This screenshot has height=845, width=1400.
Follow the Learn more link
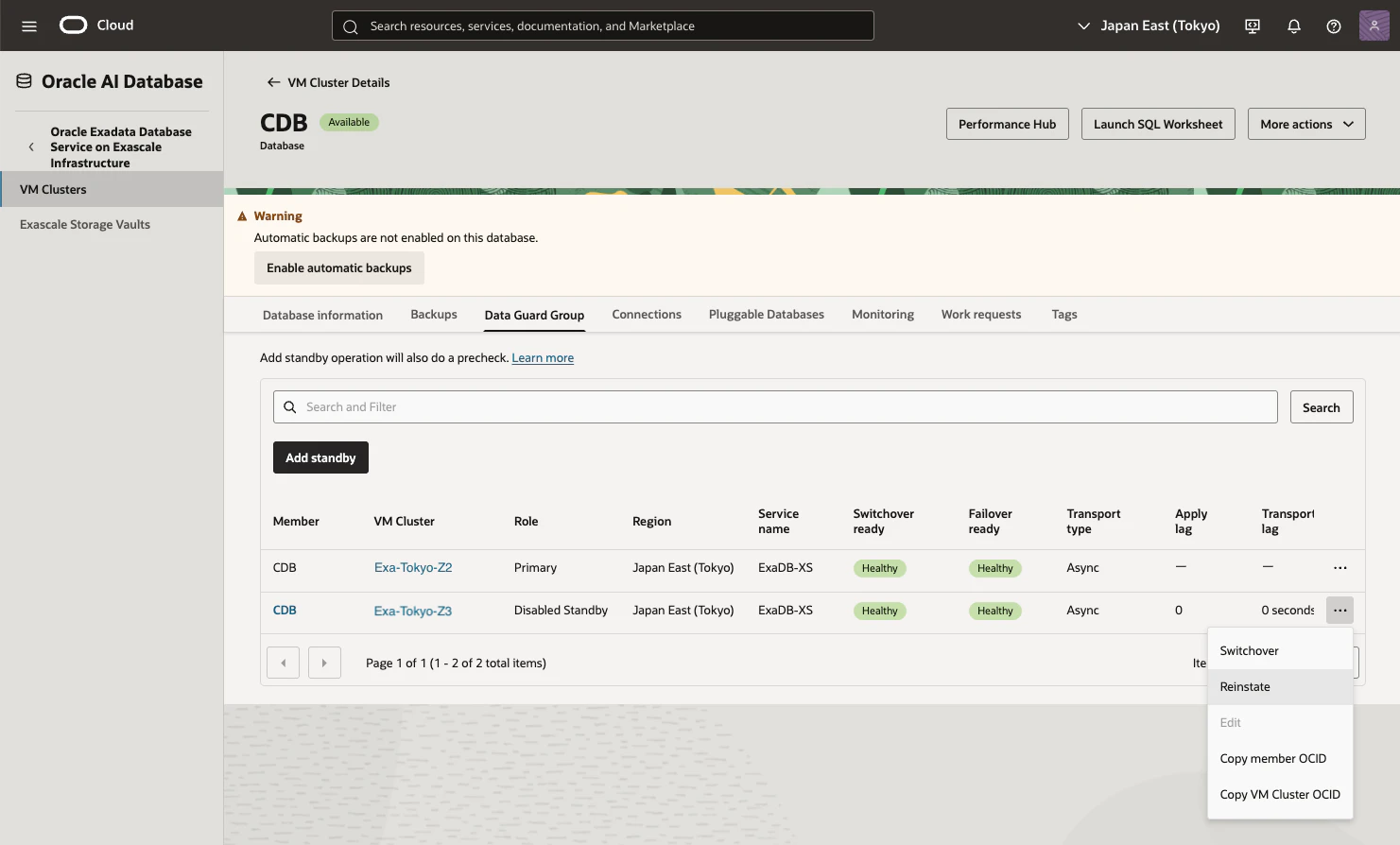(543, 358)
